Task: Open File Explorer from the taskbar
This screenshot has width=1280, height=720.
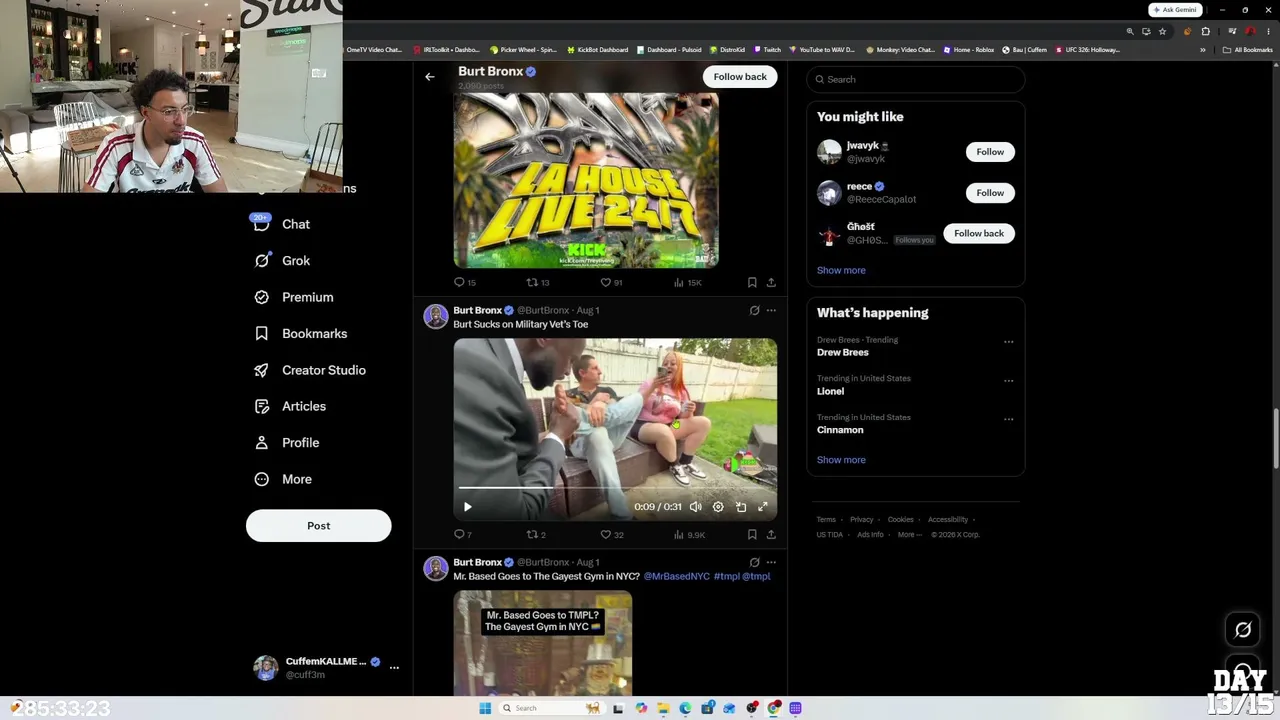Action: [x=663, y=708]
